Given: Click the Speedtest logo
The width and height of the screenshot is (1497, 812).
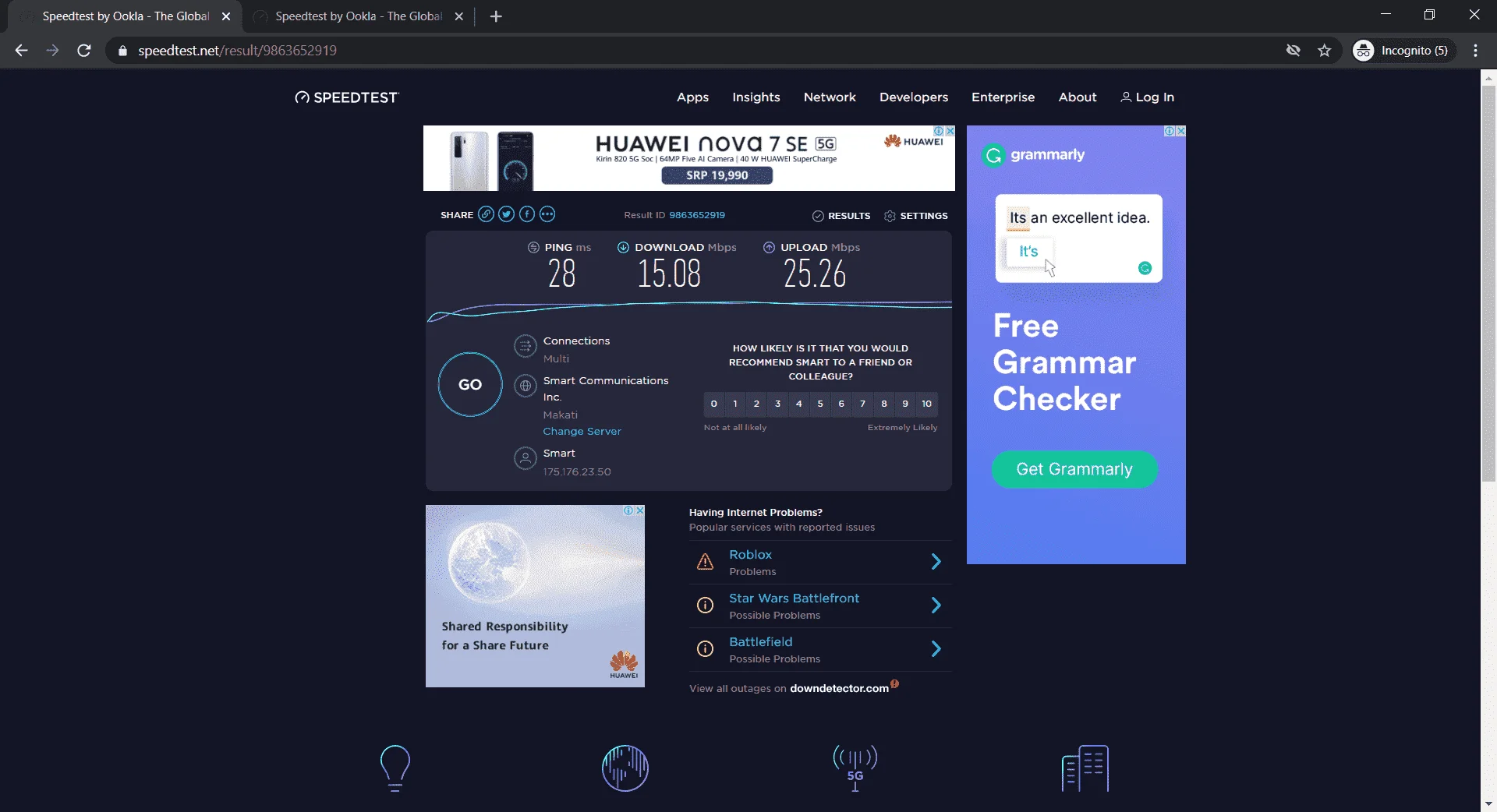Looking at the screenshot, I should (347, 97).
